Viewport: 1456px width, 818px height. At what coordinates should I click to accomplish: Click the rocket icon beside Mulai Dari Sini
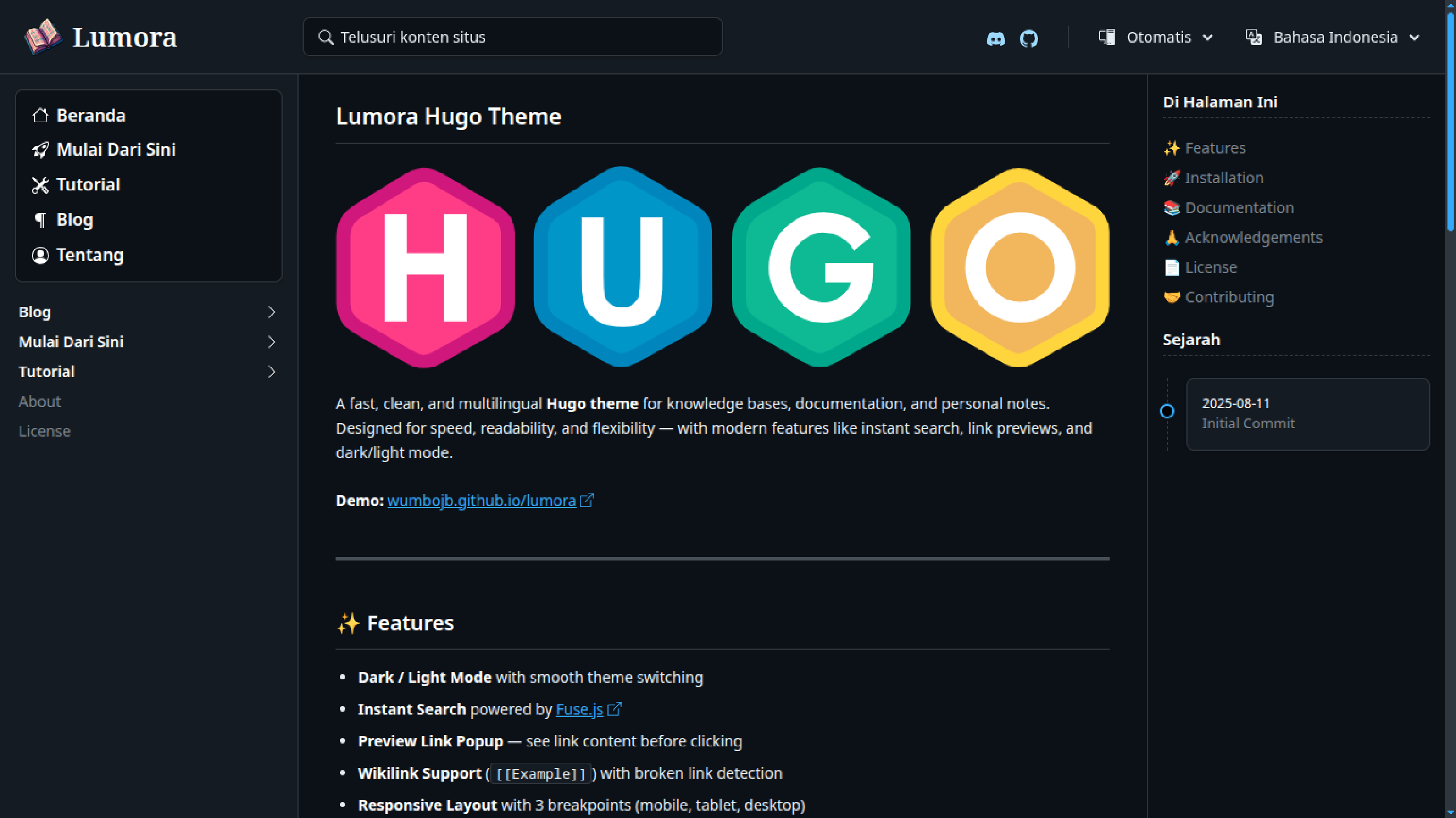pyautogui.click(x=40, y=150)
